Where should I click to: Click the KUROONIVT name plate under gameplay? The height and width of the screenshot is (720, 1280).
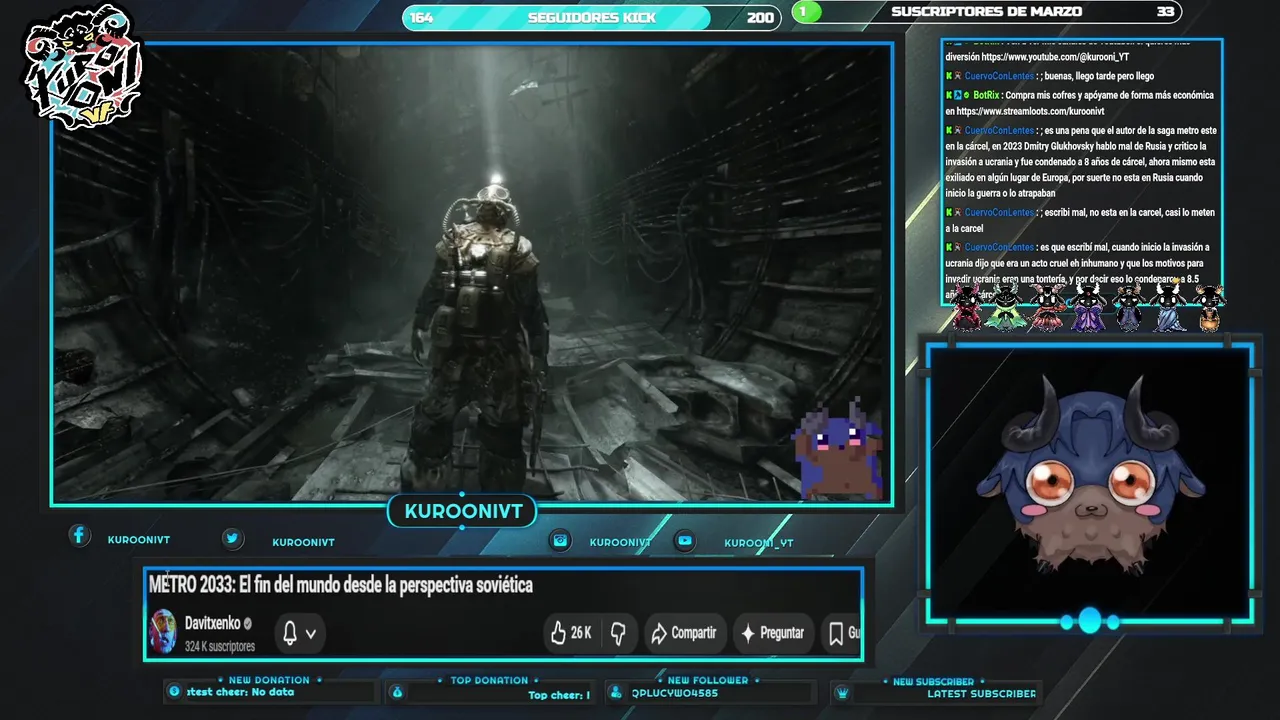(463, 512)
